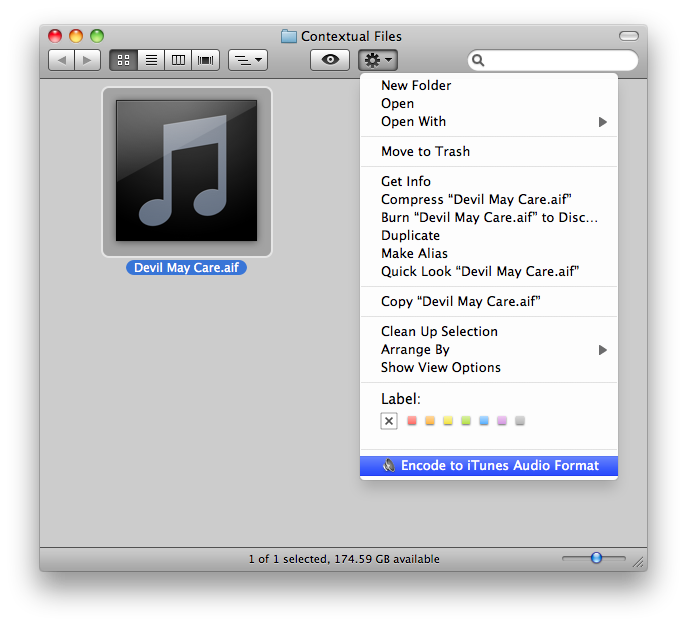Click the Quick Look eye button

click(330, 60)
